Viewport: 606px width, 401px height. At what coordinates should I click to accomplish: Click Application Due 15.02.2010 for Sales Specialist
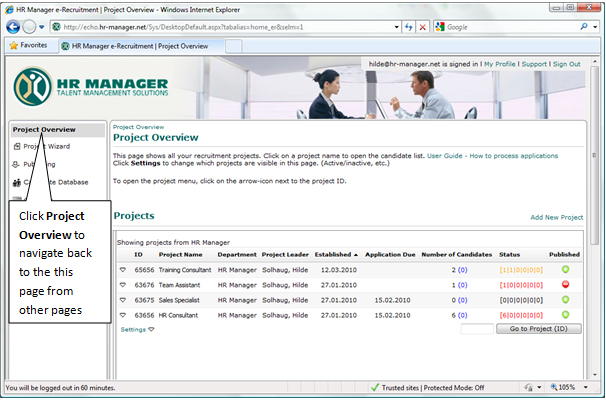[x=392, y=300]
